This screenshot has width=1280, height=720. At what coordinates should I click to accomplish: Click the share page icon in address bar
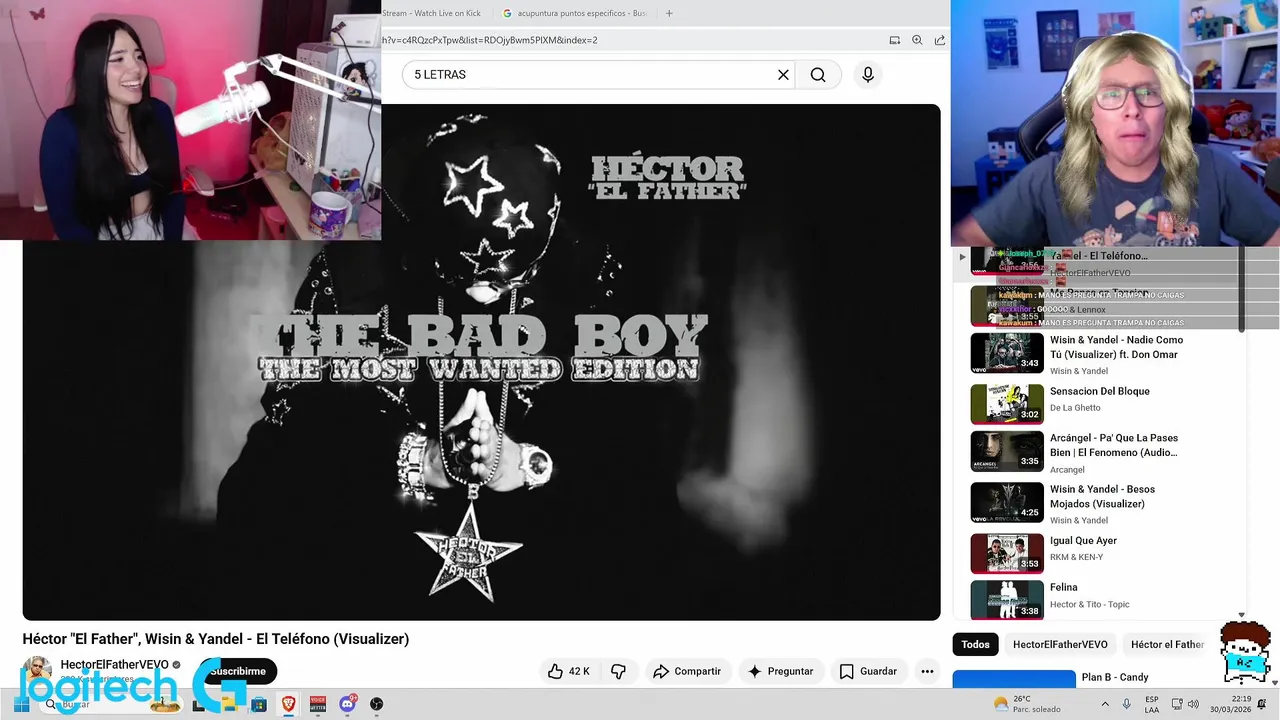point(940,40)
